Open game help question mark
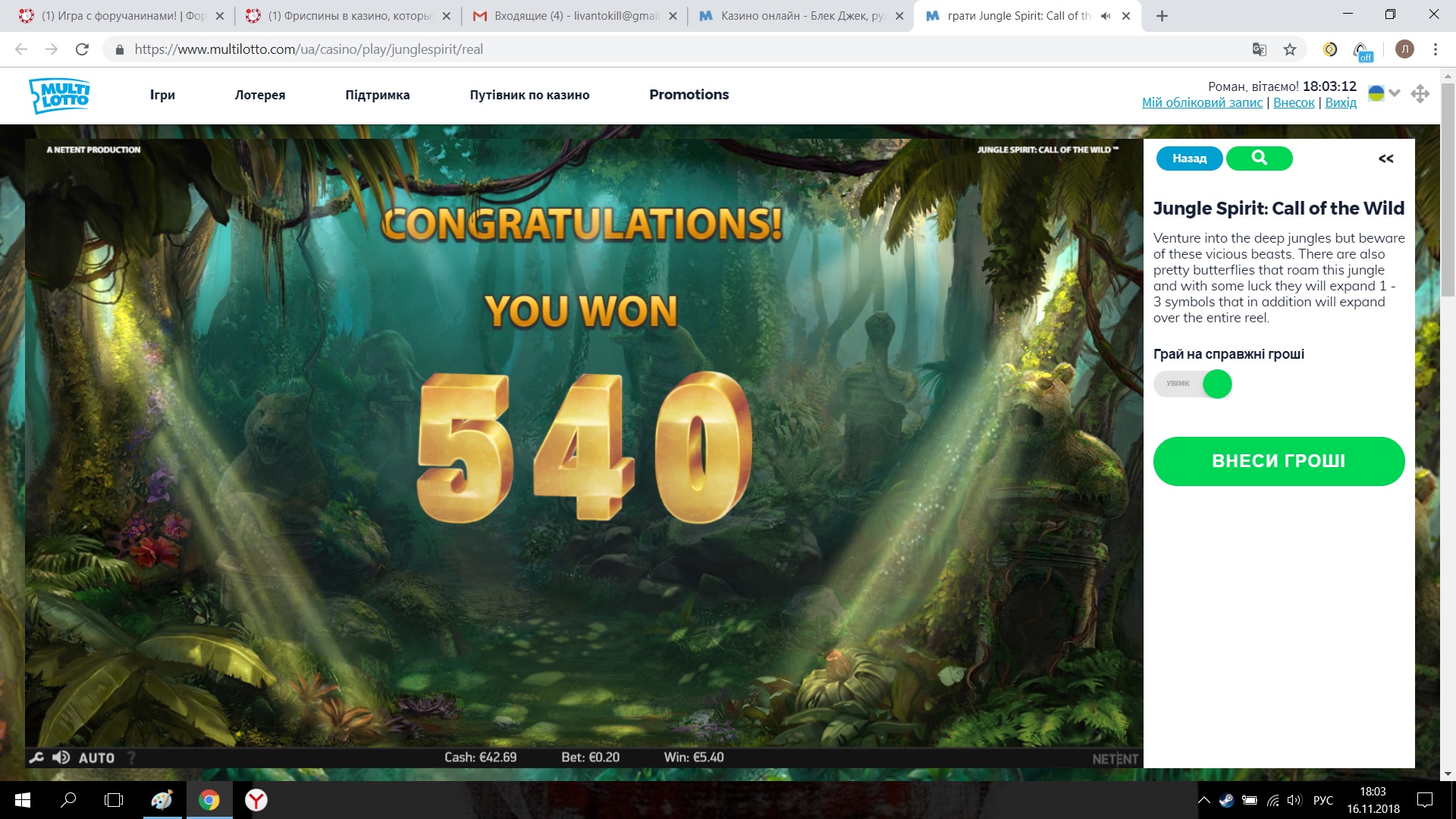1456x819 pixels. coord(131,758)
